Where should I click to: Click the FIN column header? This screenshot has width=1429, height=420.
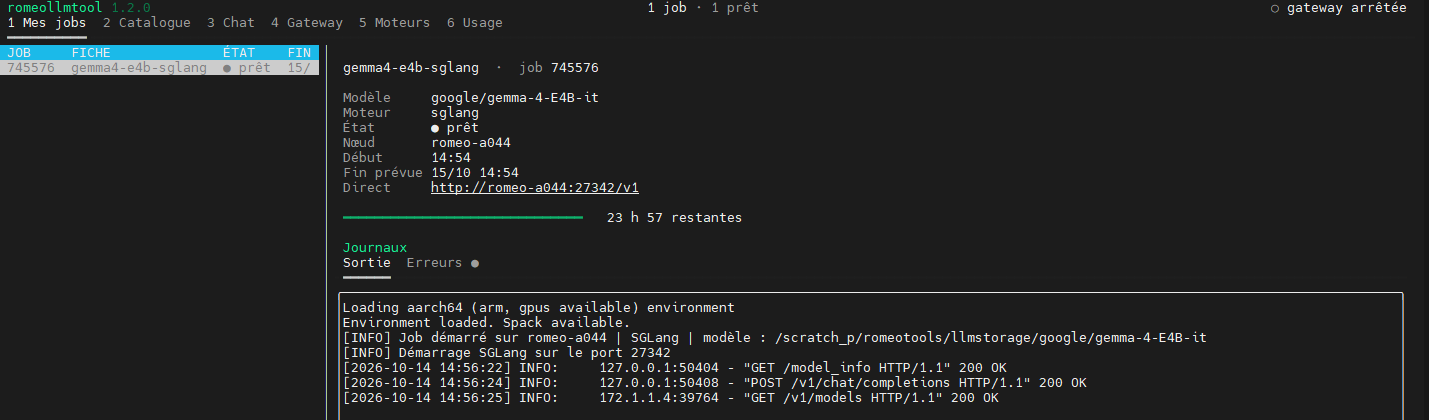299,52
